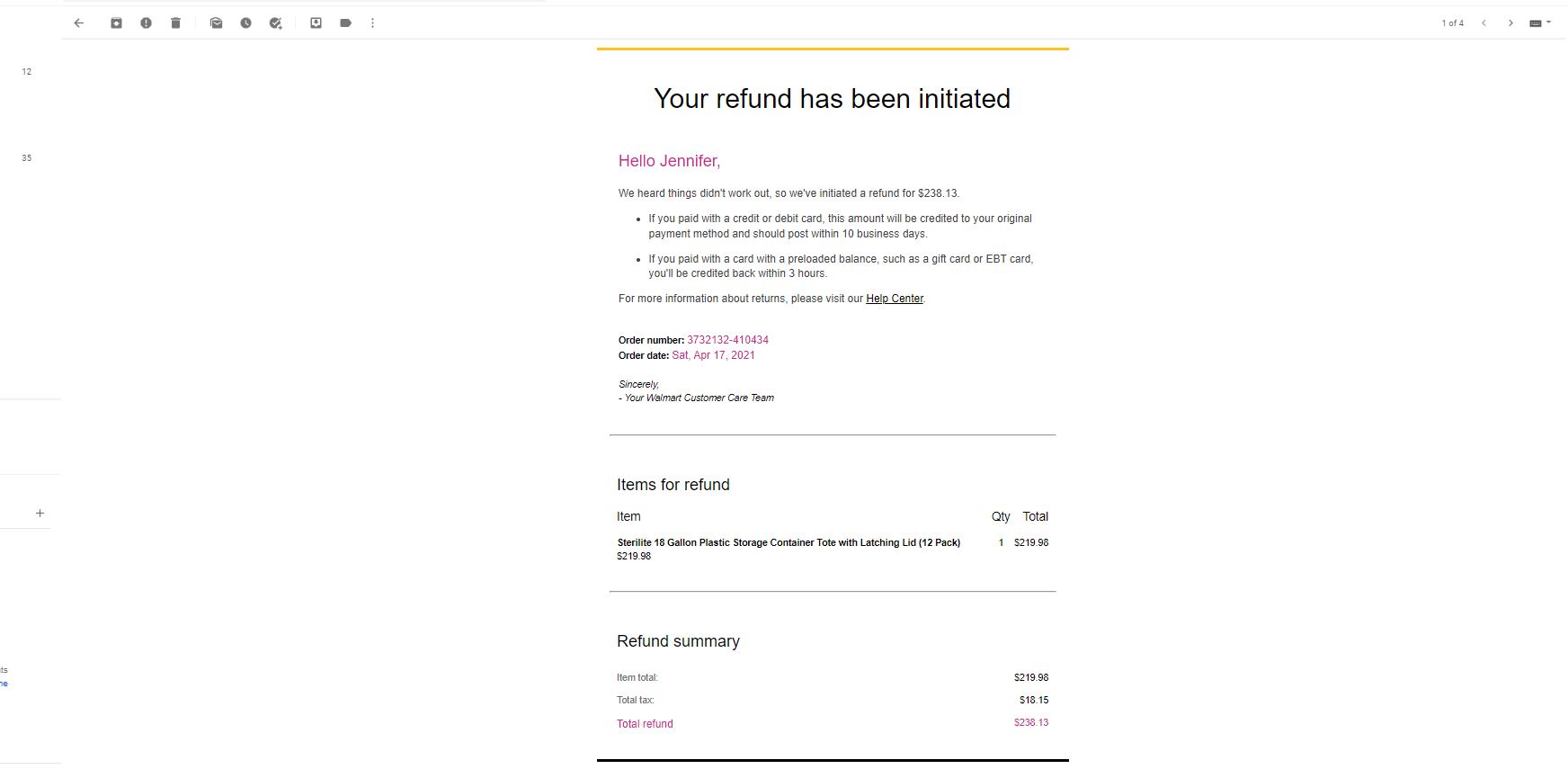
Task: Go to the older email arrow
Action: coord(1510,23)
